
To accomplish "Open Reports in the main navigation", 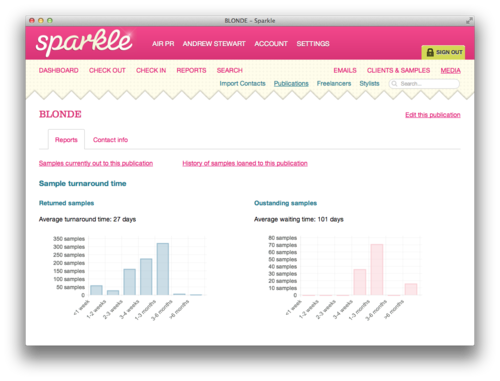I will pyautogui.click(x=191, y=70).
